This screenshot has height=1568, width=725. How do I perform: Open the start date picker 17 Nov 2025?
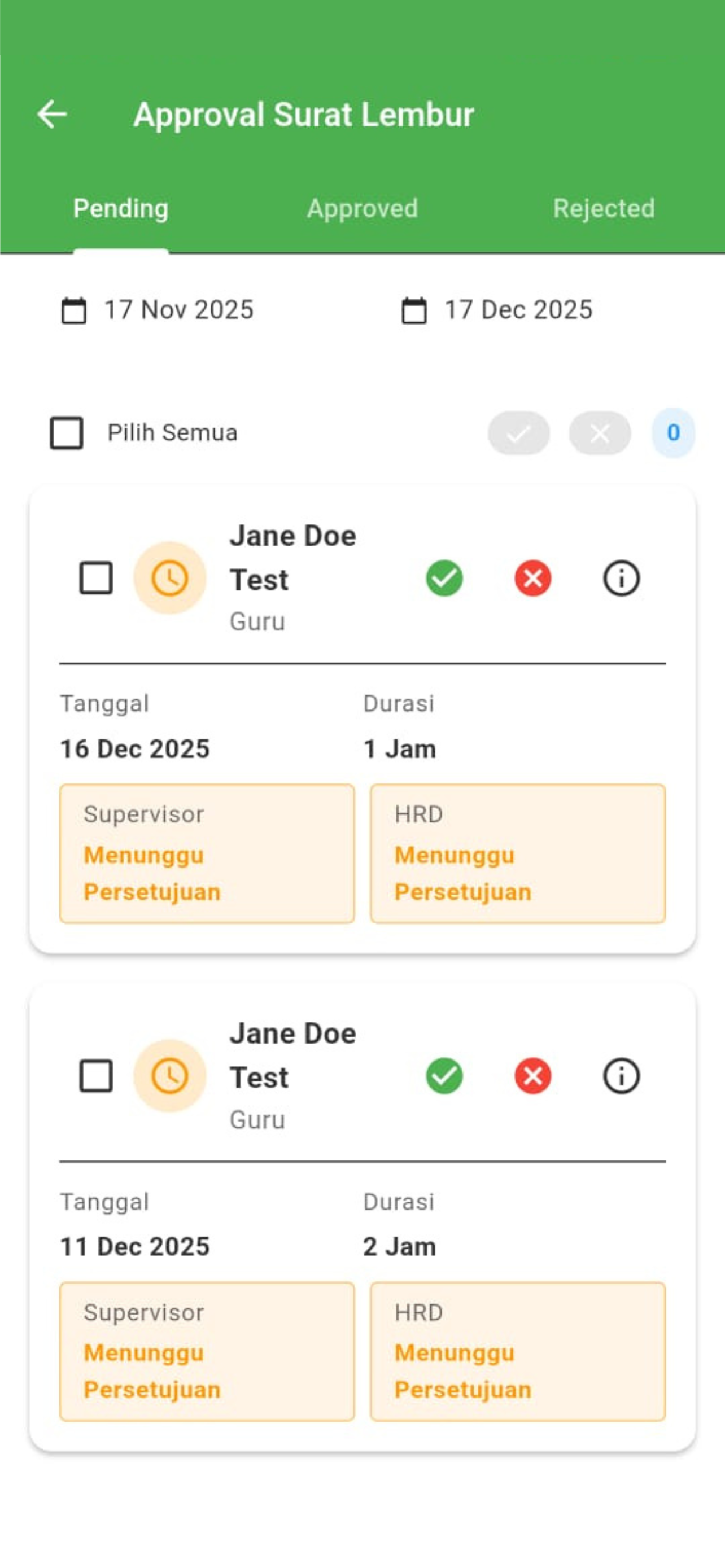[x=157, y=310]
